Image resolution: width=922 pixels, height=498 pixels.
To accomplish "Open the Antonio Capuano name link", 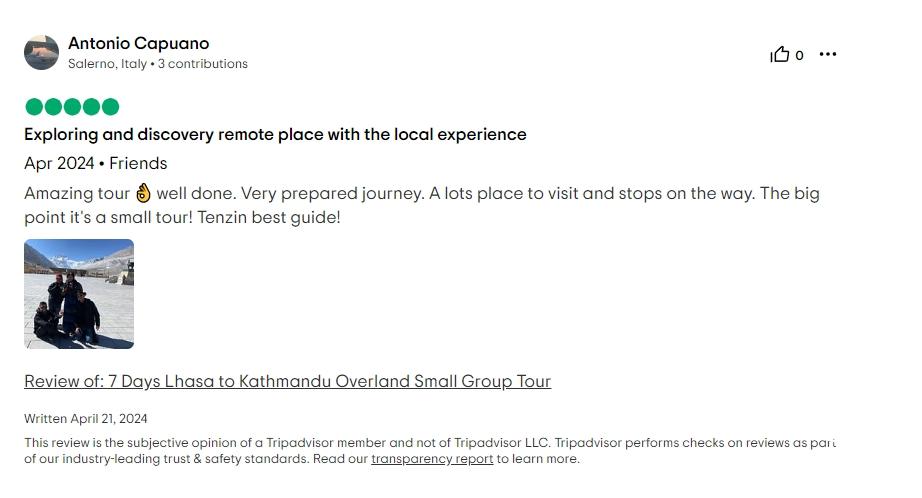I will pos(139,43).
